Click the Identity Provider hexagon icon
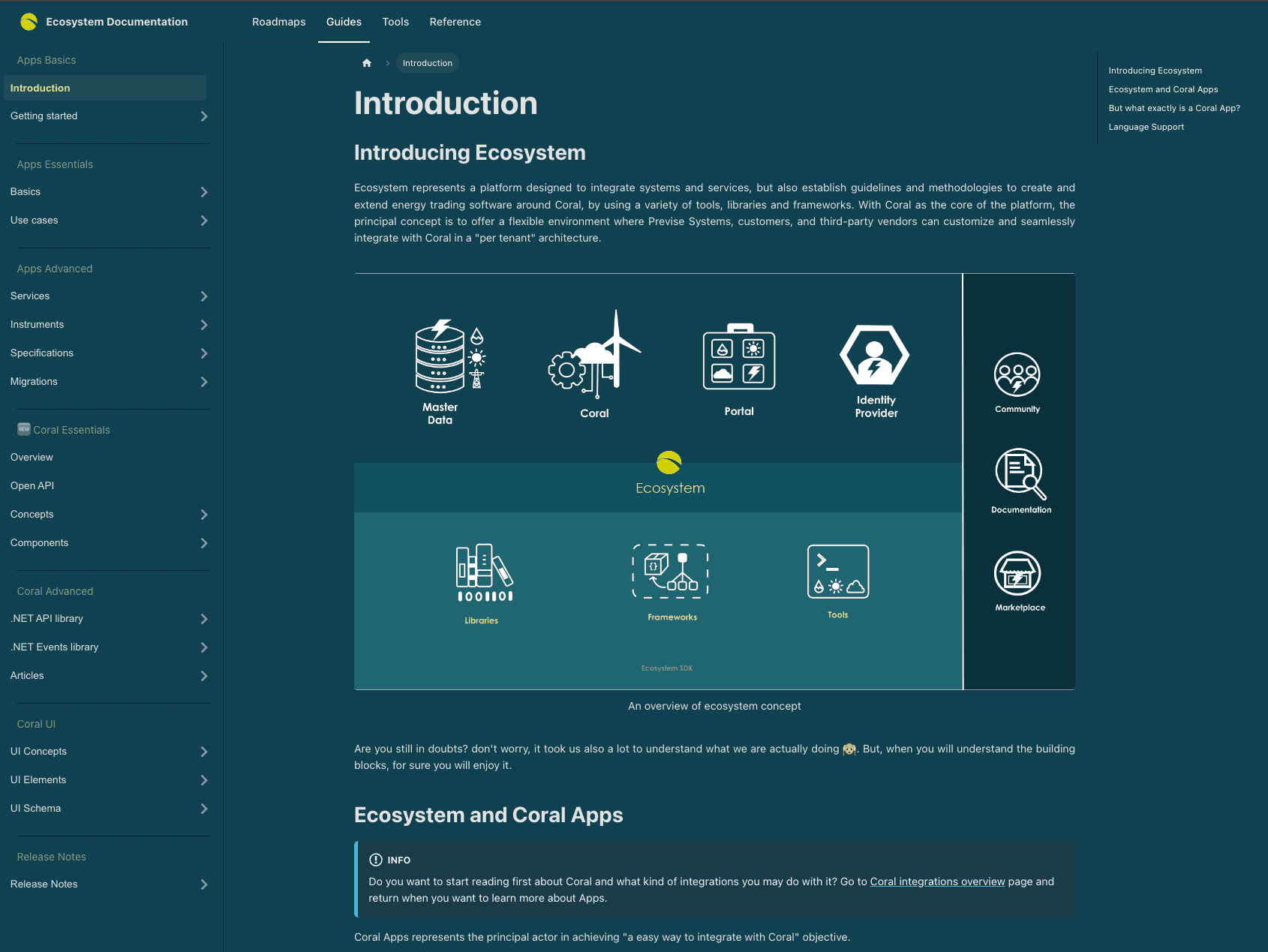The height and width of the screenshot is (952, 1268). tap(874, 356)
